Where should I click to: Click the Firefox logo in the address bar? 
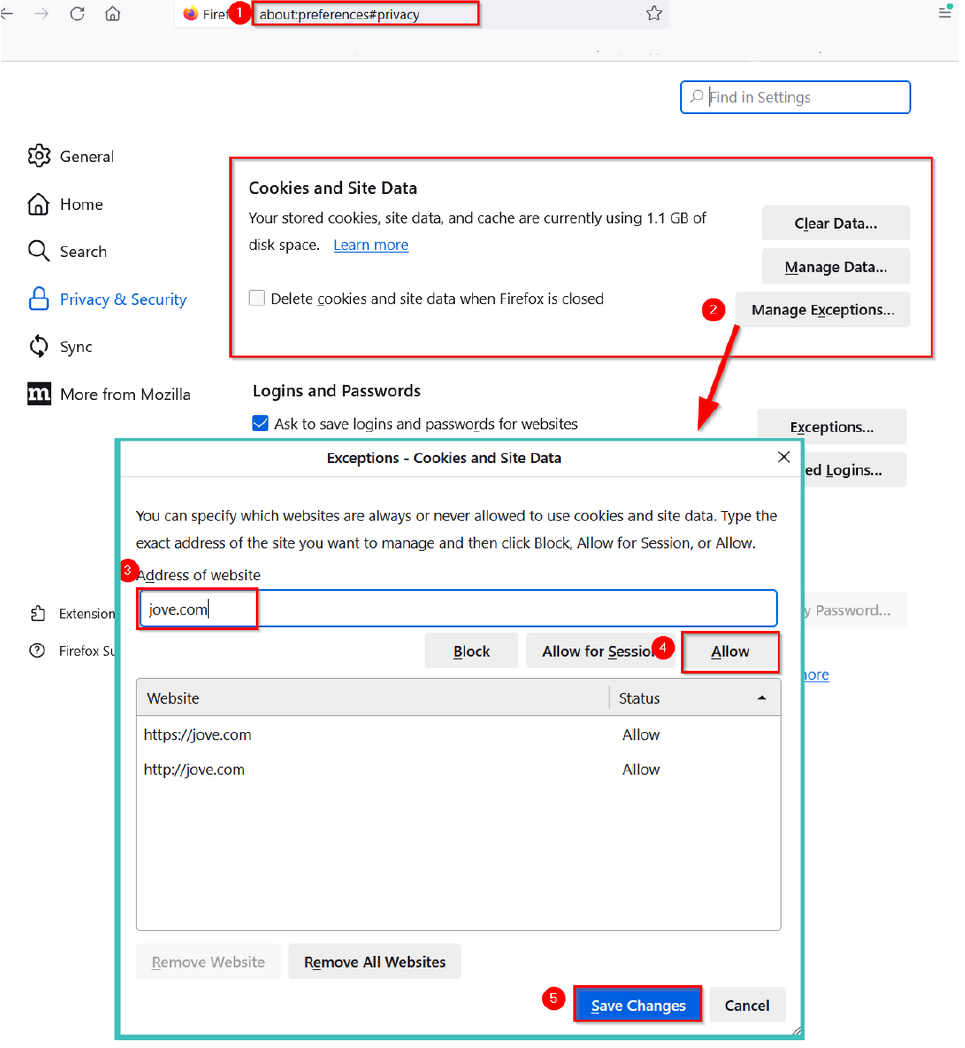190,14
